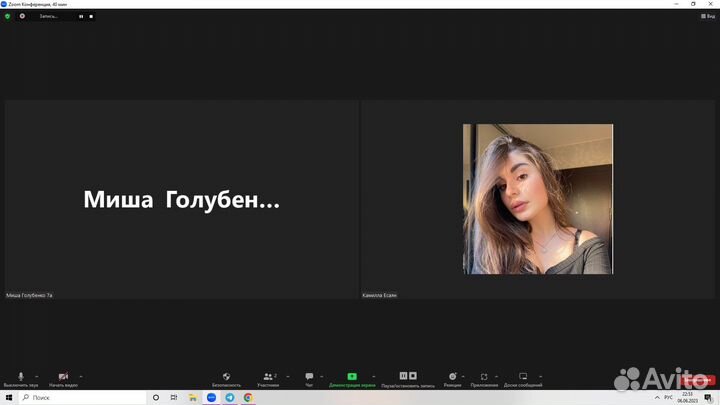
Task: Expand the arrow beside Whiteboards
Action: pyautogui.click(x=540, y=377)
